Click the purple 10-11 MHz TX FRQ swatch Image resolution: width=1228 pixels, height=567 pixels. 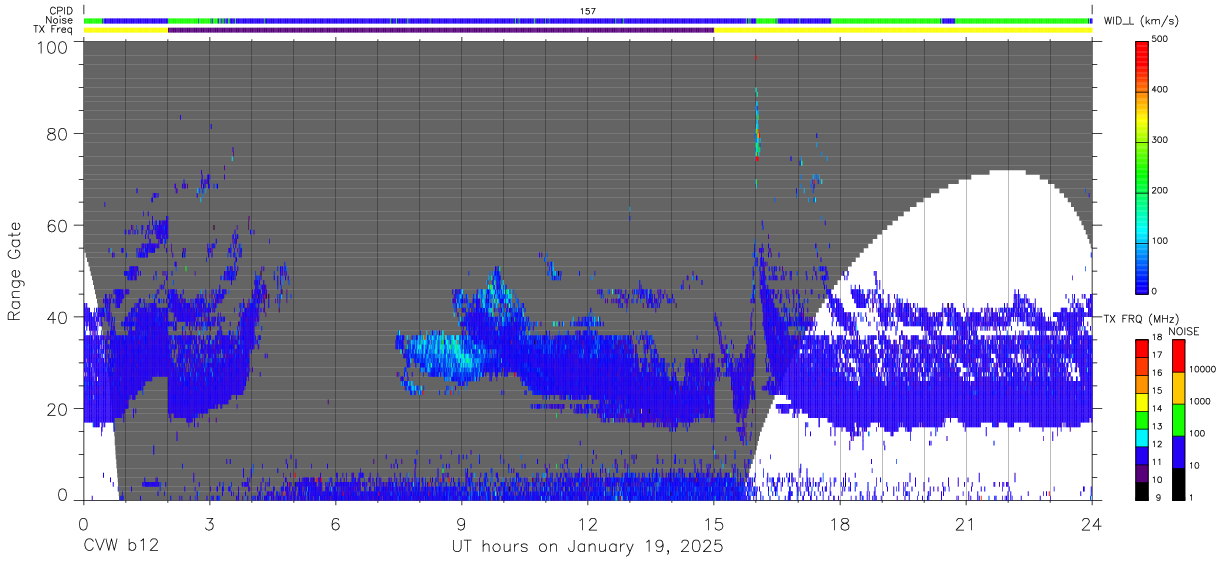point(1141,471)
